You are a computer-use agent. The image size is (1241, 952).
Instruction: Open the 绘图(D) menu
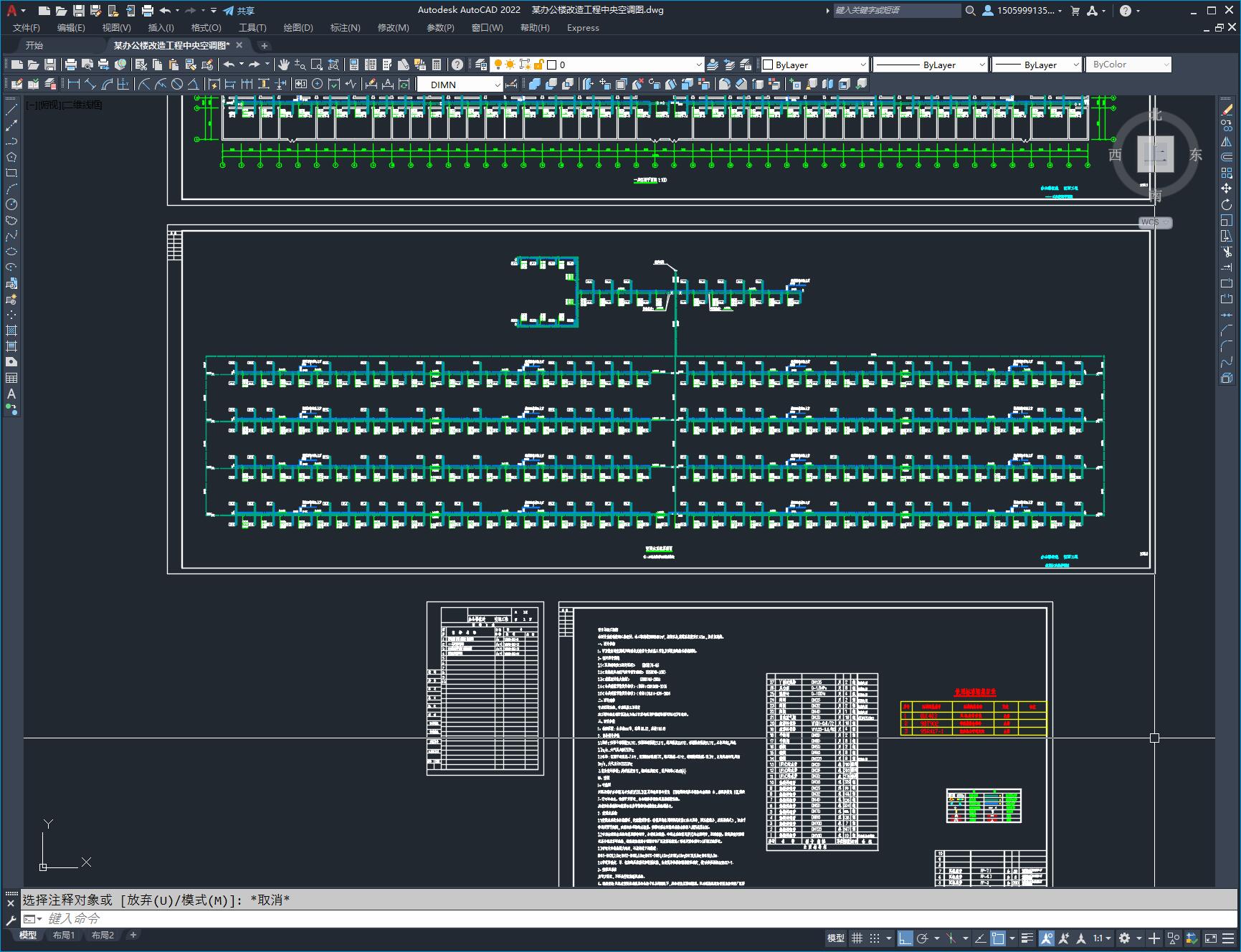298,27
